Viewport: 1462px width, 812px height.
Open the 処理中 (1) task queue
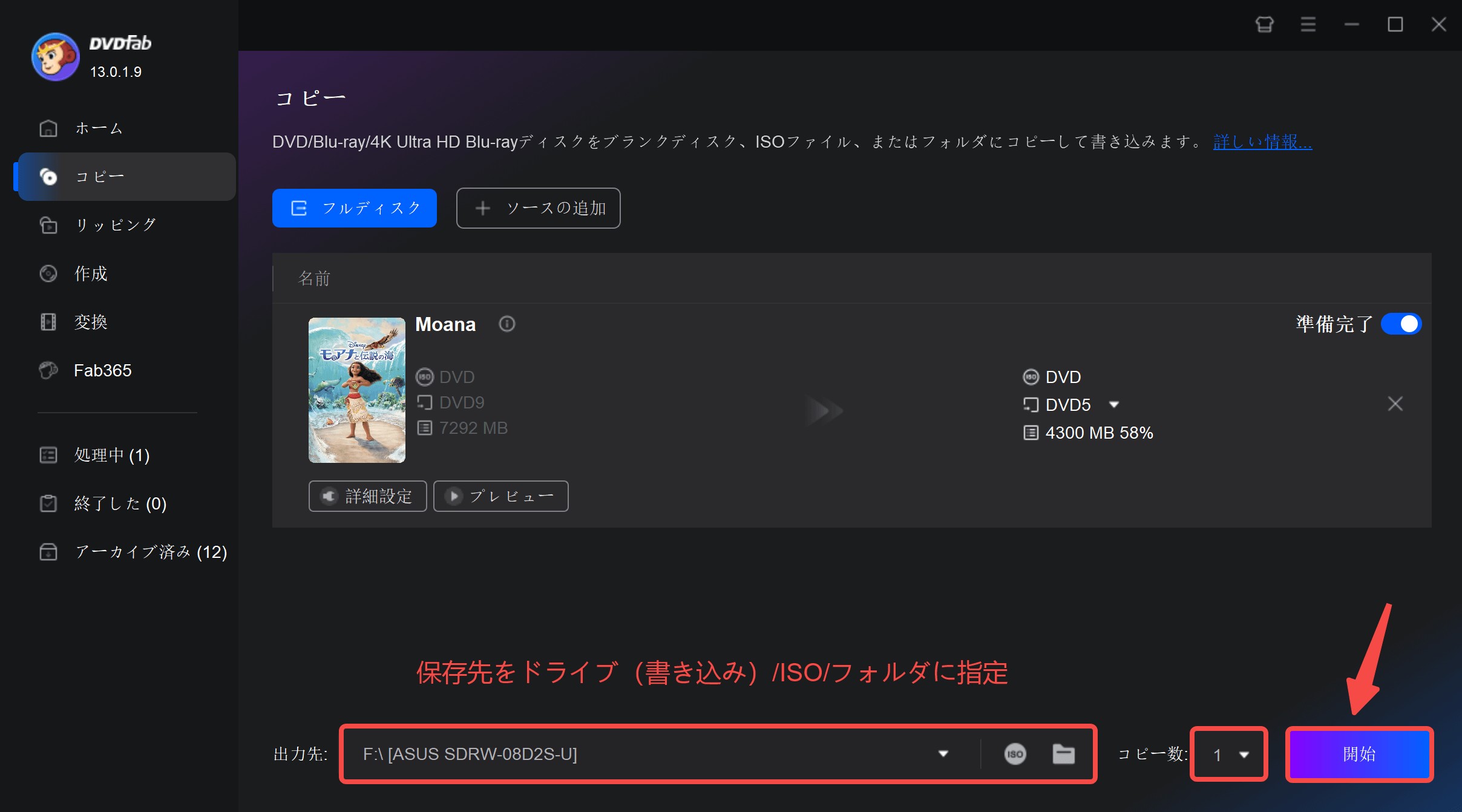coord(111,455)
